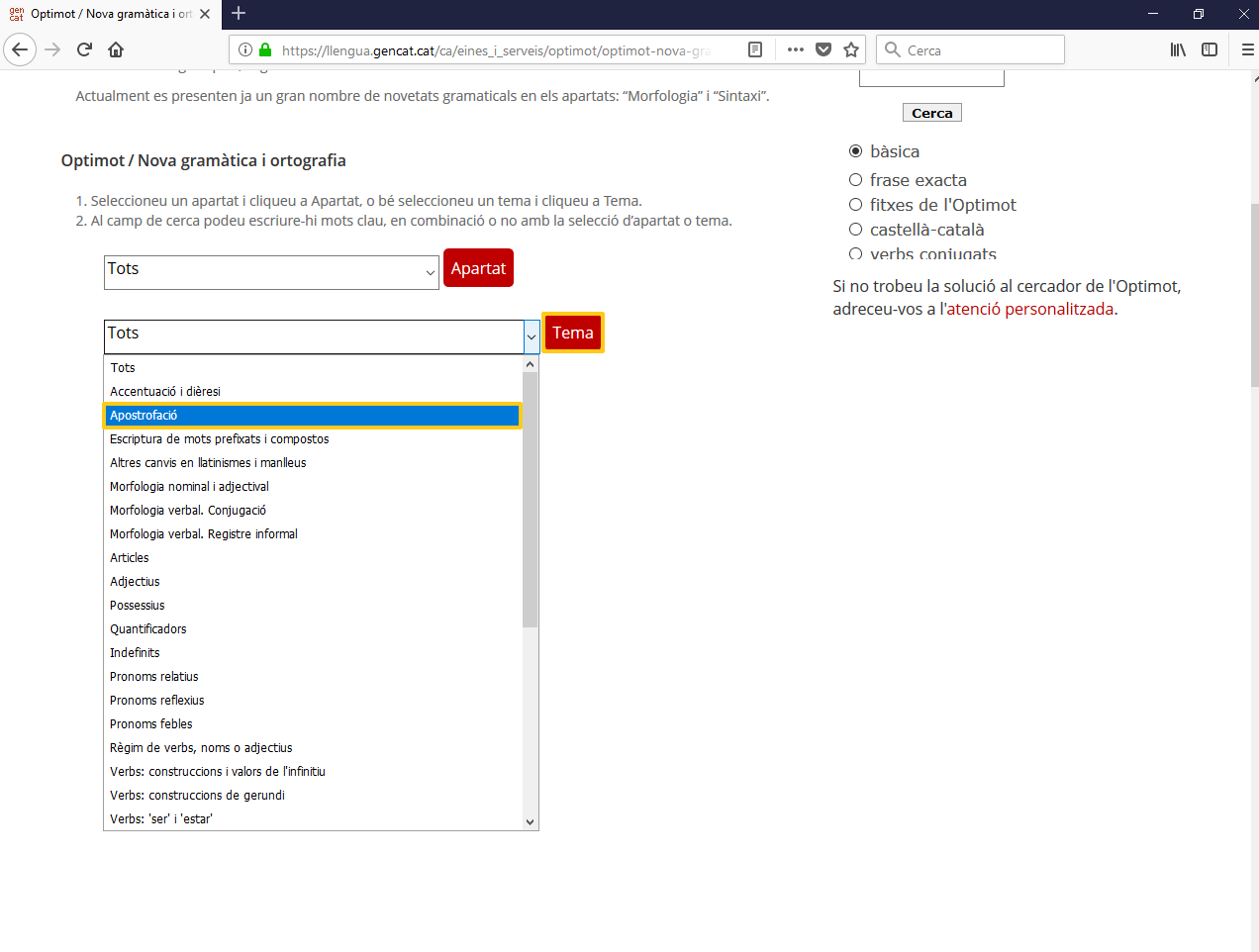Open page actions three-dot menu
1259x952 pixels.
tap(795, 49)
